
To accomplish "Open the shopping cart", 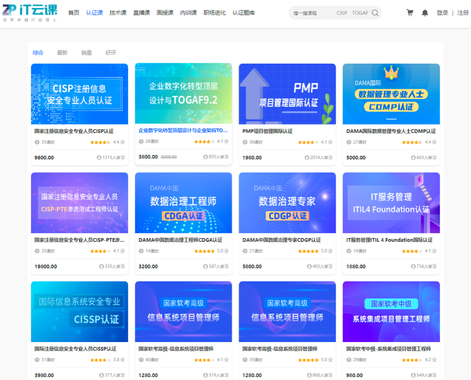I will [410, 13].
